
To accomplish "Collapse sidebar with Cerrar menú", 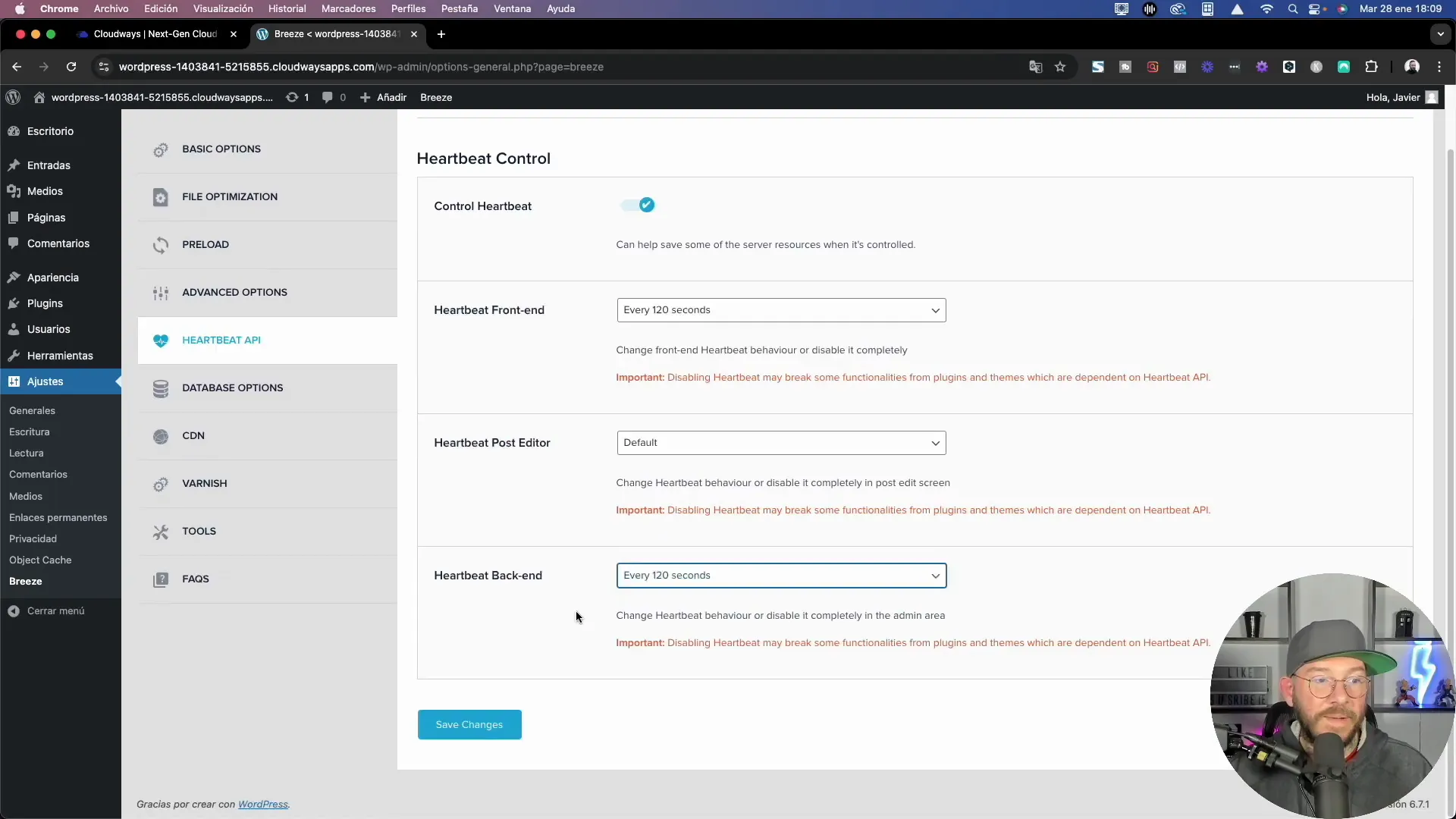I will [x=47, y=610].
